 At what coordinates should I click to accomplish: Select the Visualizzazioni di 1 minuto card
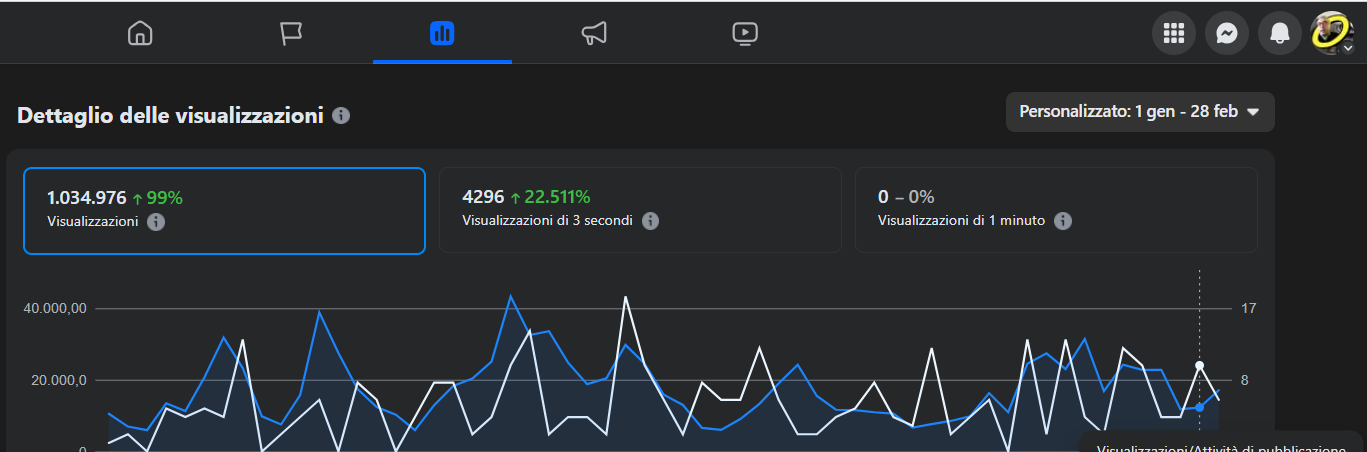pos(1056,210)
